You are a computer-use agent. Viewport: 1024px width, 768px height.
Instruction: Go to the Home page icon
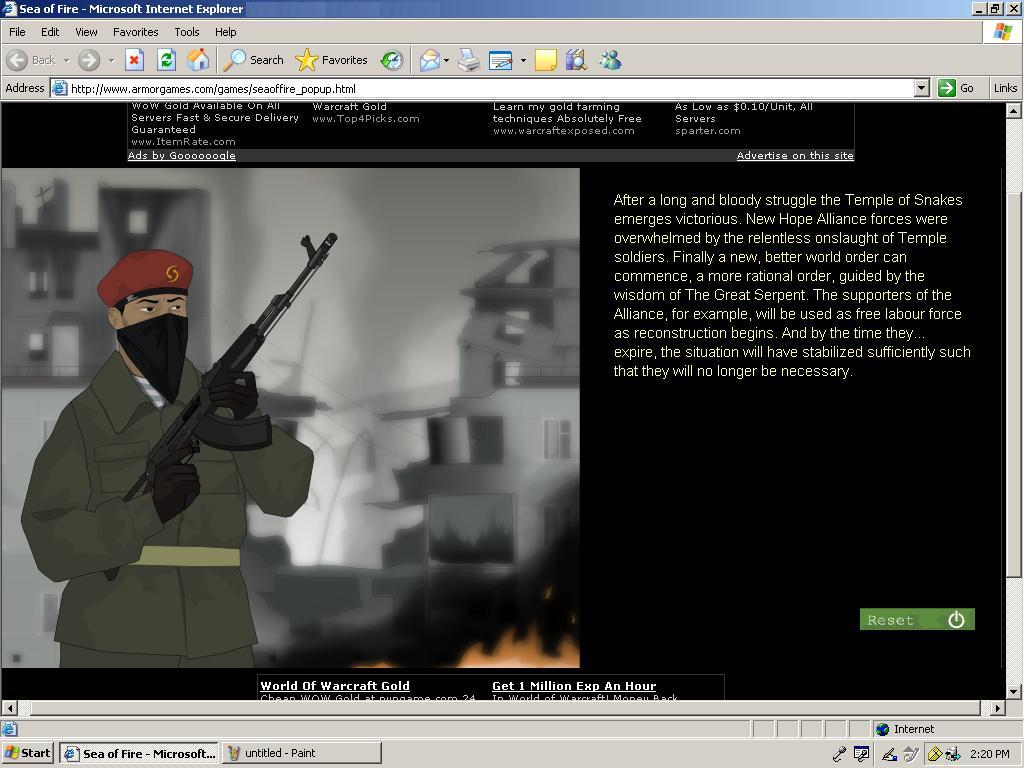point(198,60)
